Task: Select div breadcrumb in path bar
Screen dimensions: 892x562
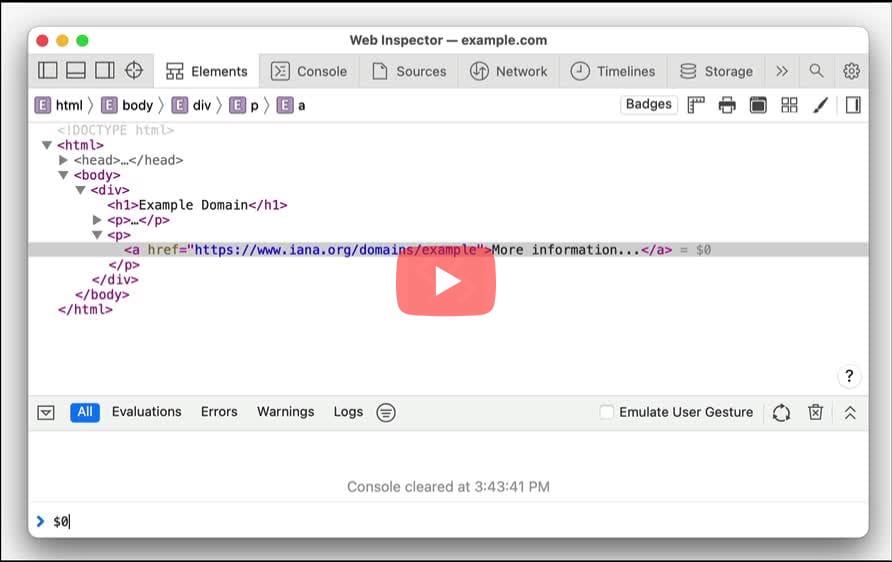Action: pos(192,105)
